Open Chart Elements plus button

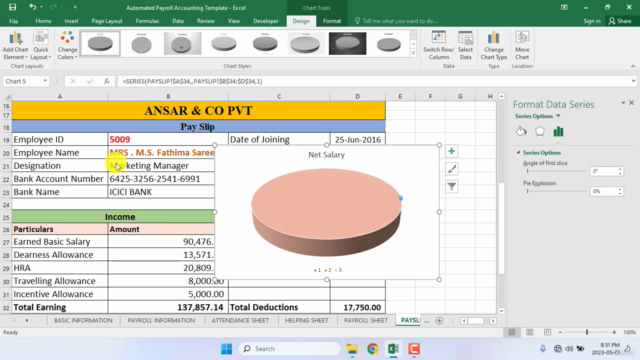[x=451, y=151]
